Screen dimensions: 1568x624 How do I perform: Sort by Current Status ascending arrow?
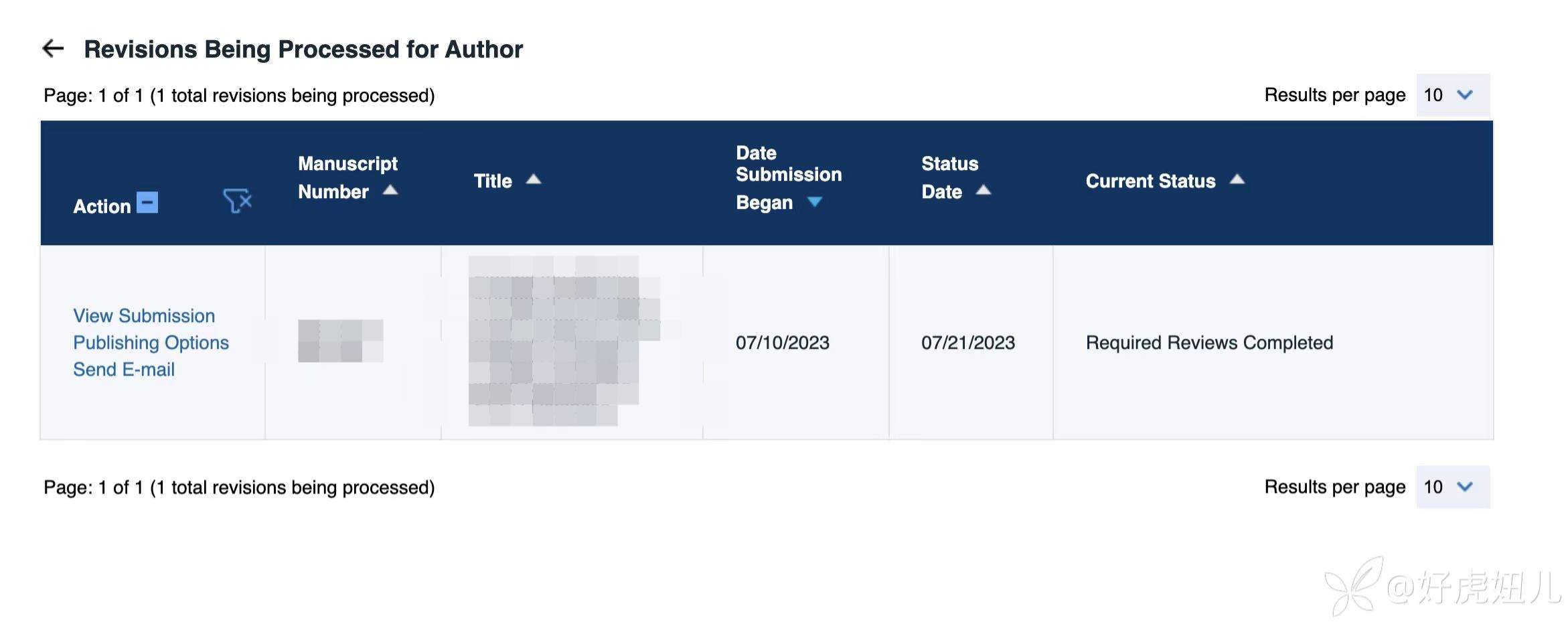click(x=1237, y=179)
